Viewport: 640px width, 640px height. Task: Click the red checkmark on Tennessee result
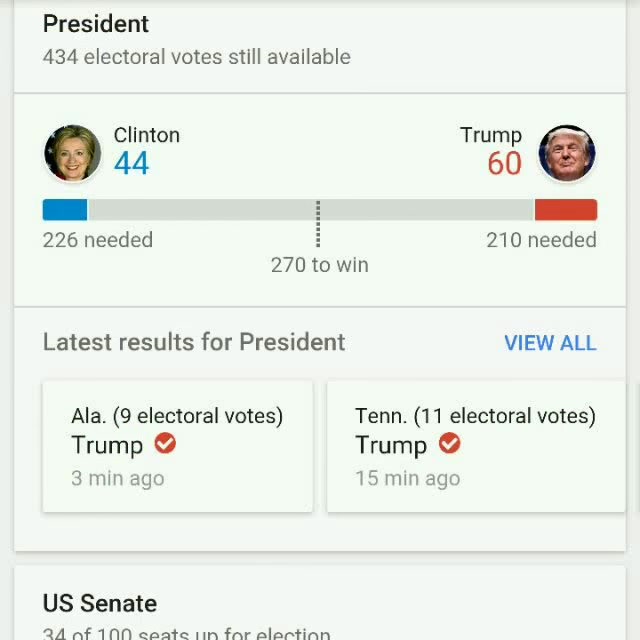(450, 443)
